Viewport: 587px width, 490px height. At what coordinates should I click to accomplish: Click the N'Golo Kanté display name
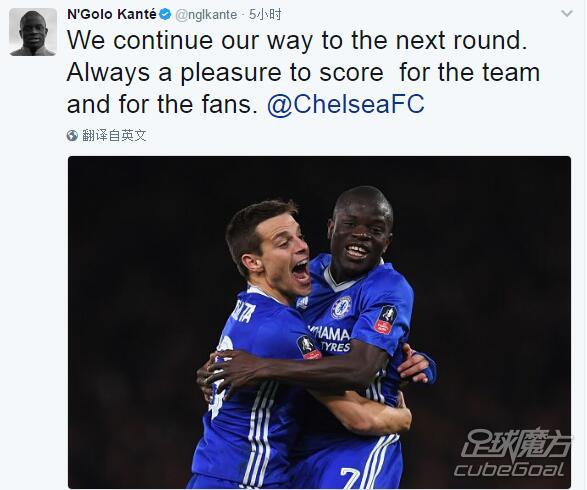point(112,15)
